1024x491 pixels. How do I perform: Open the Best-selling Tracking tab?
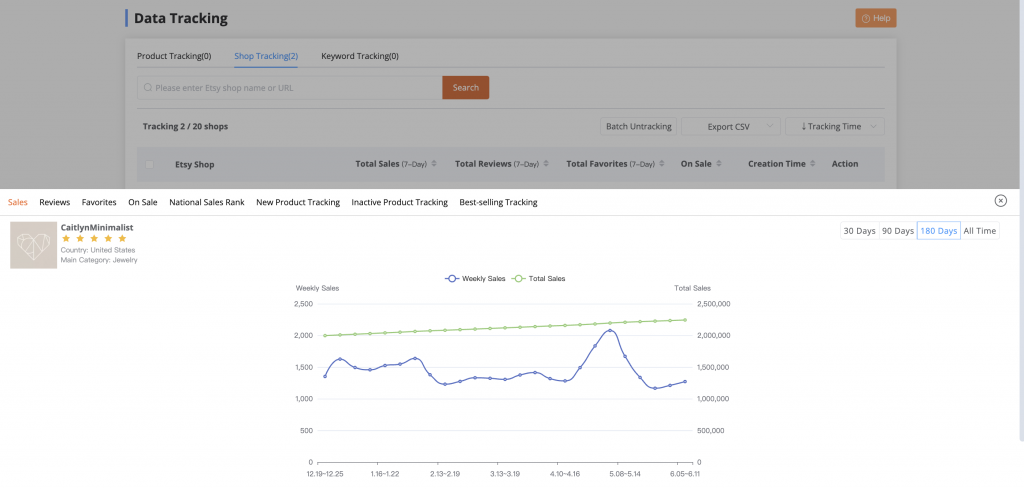498,202
